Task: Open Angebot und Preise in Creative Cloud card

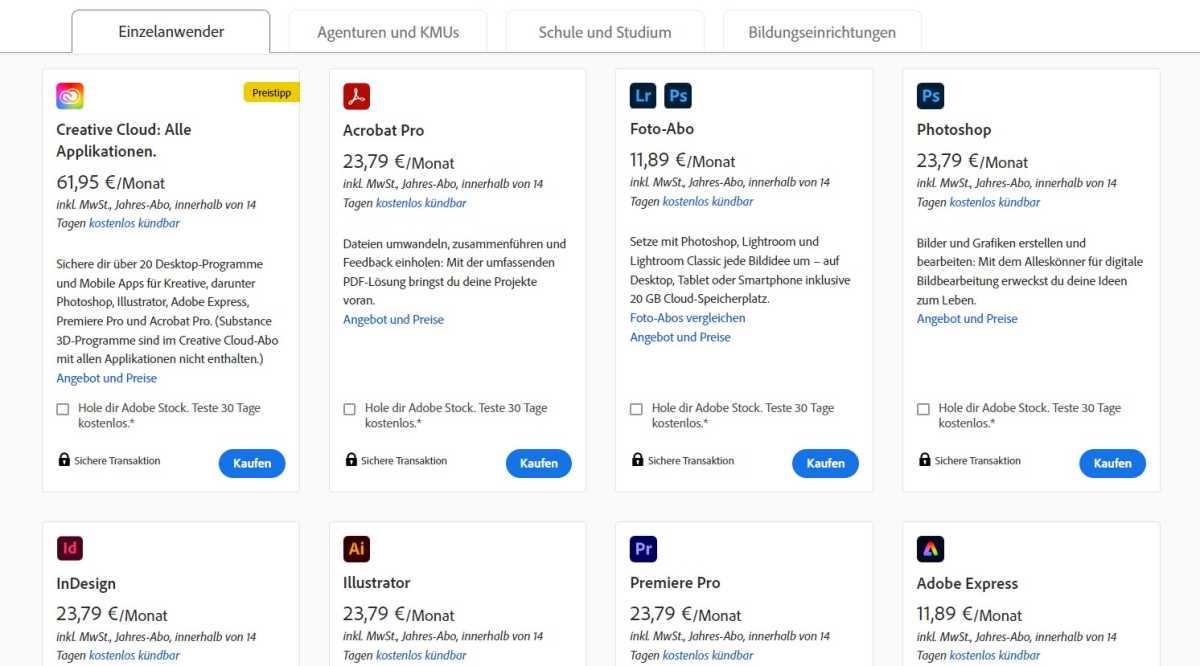Action: tap(106, 378)
